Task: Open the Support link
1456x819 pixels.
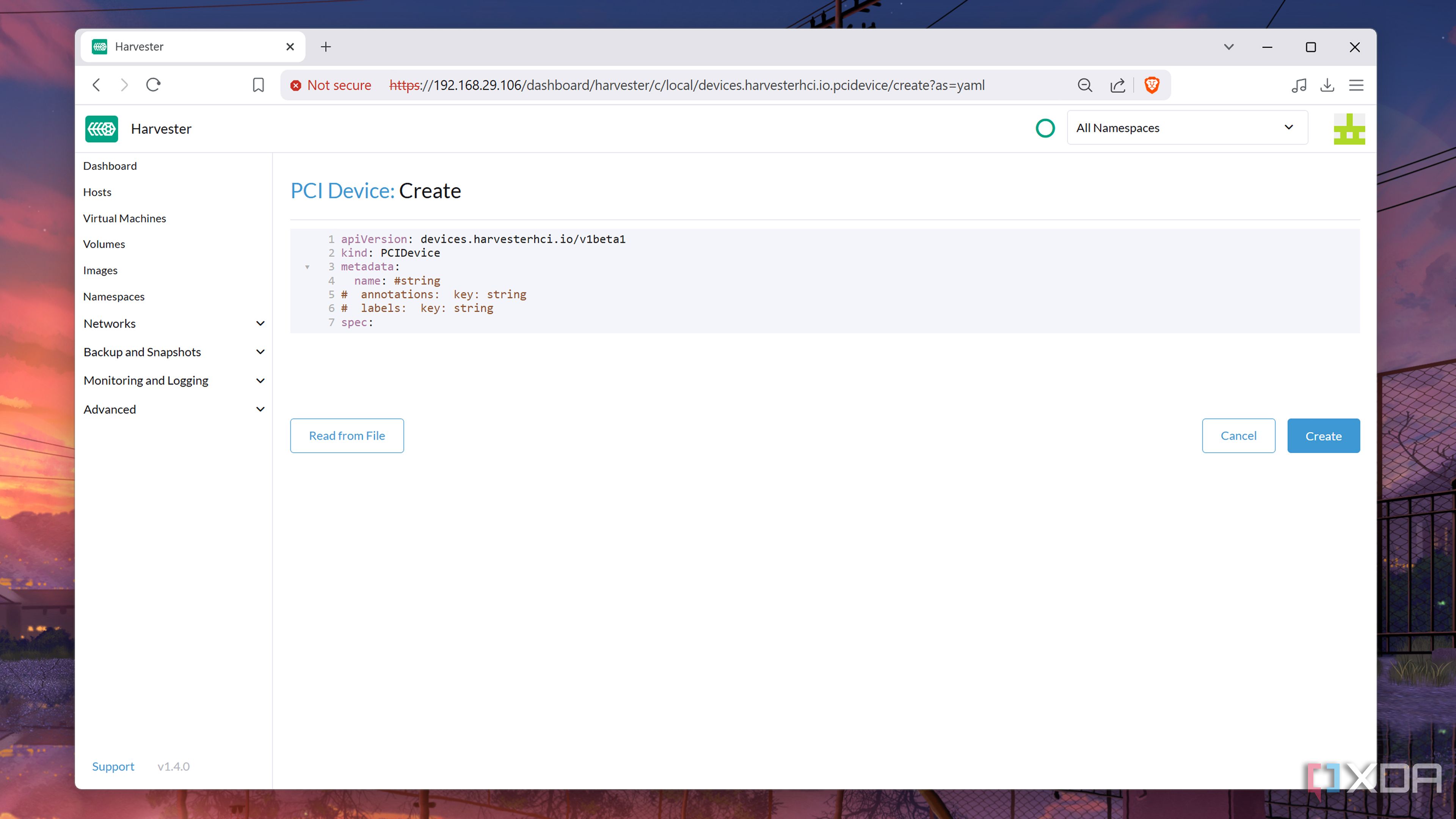Action: point(113,766)
